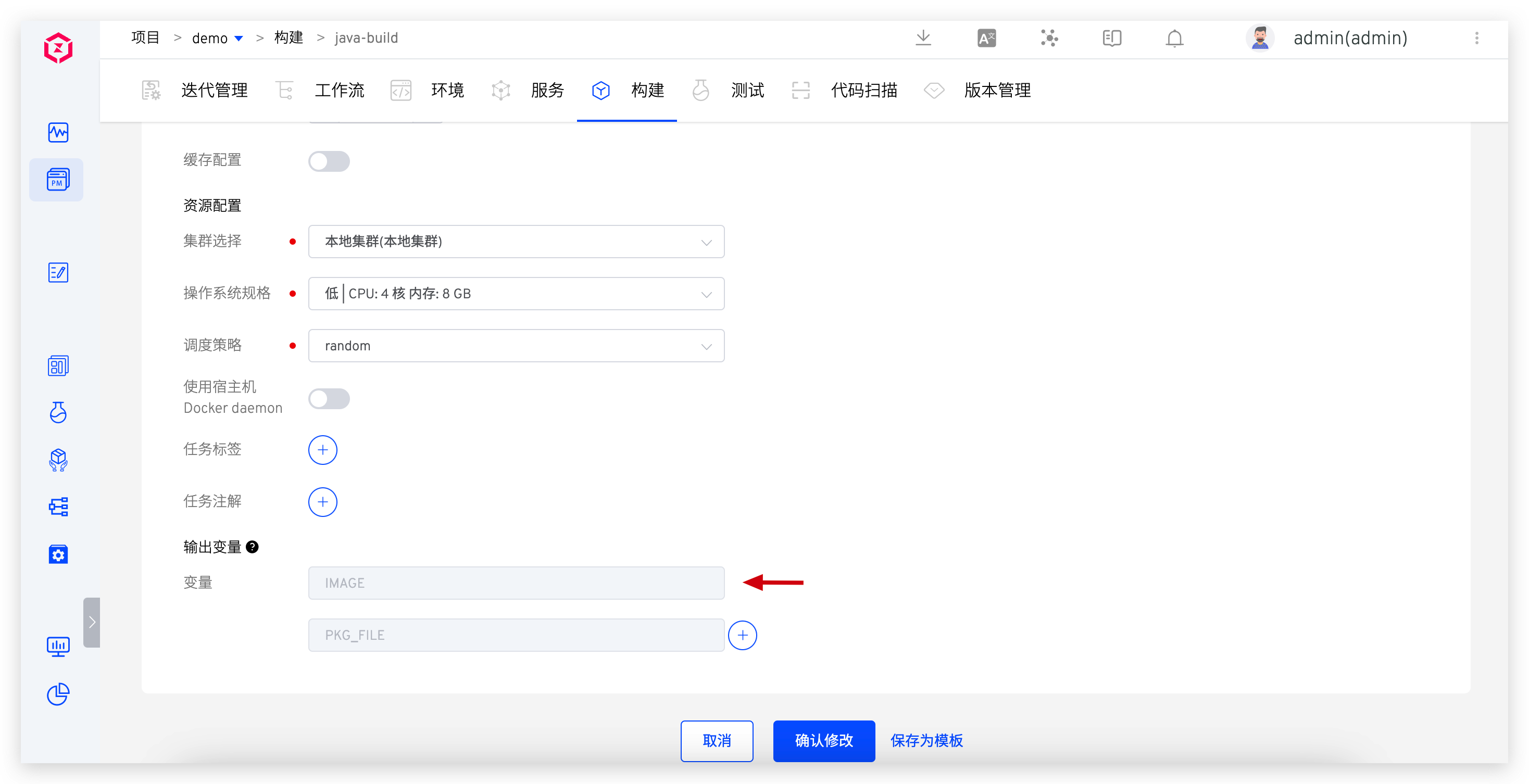Viewport: 1529px width, 784px height.
Task: Open the activity monitor sidebar icon
Action: [58, 132]
